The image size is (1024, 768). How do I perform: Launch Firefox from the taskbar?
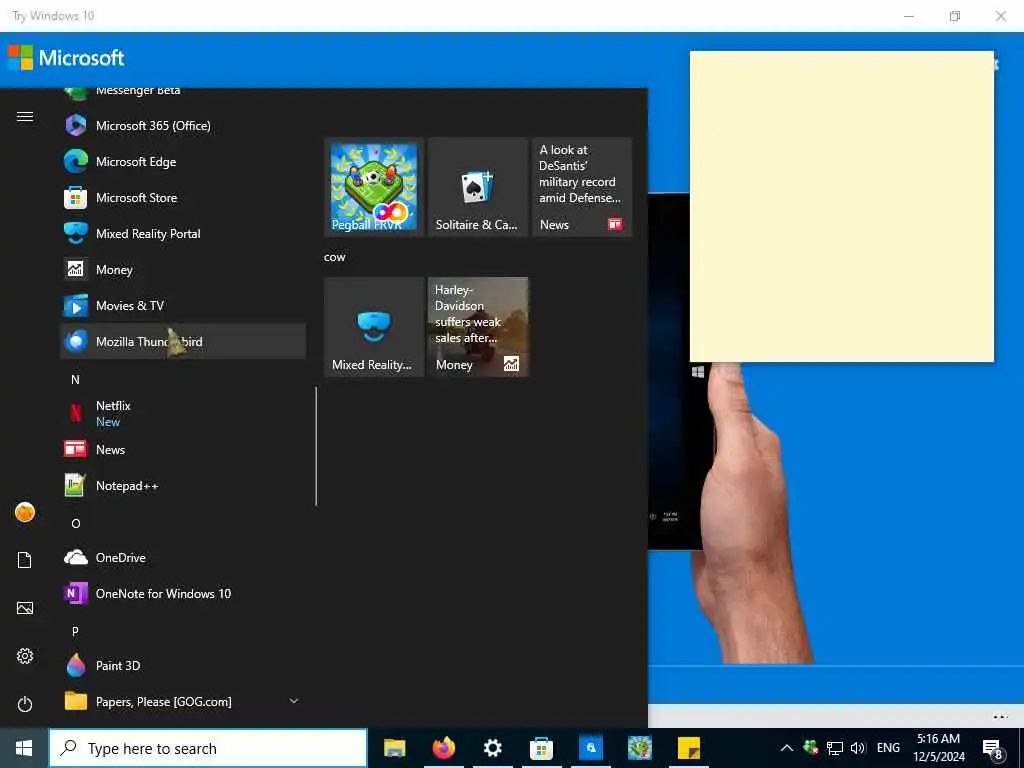pyautogui.click(x=443, y=748)
